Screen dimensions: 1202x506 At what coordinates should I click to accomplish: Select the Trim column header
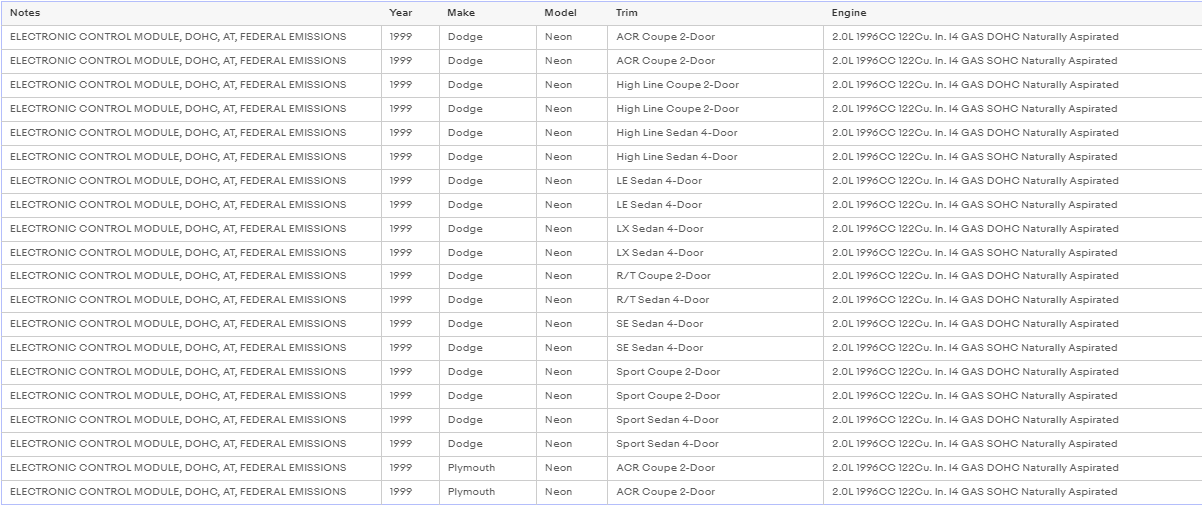click(x=716, y=13)
